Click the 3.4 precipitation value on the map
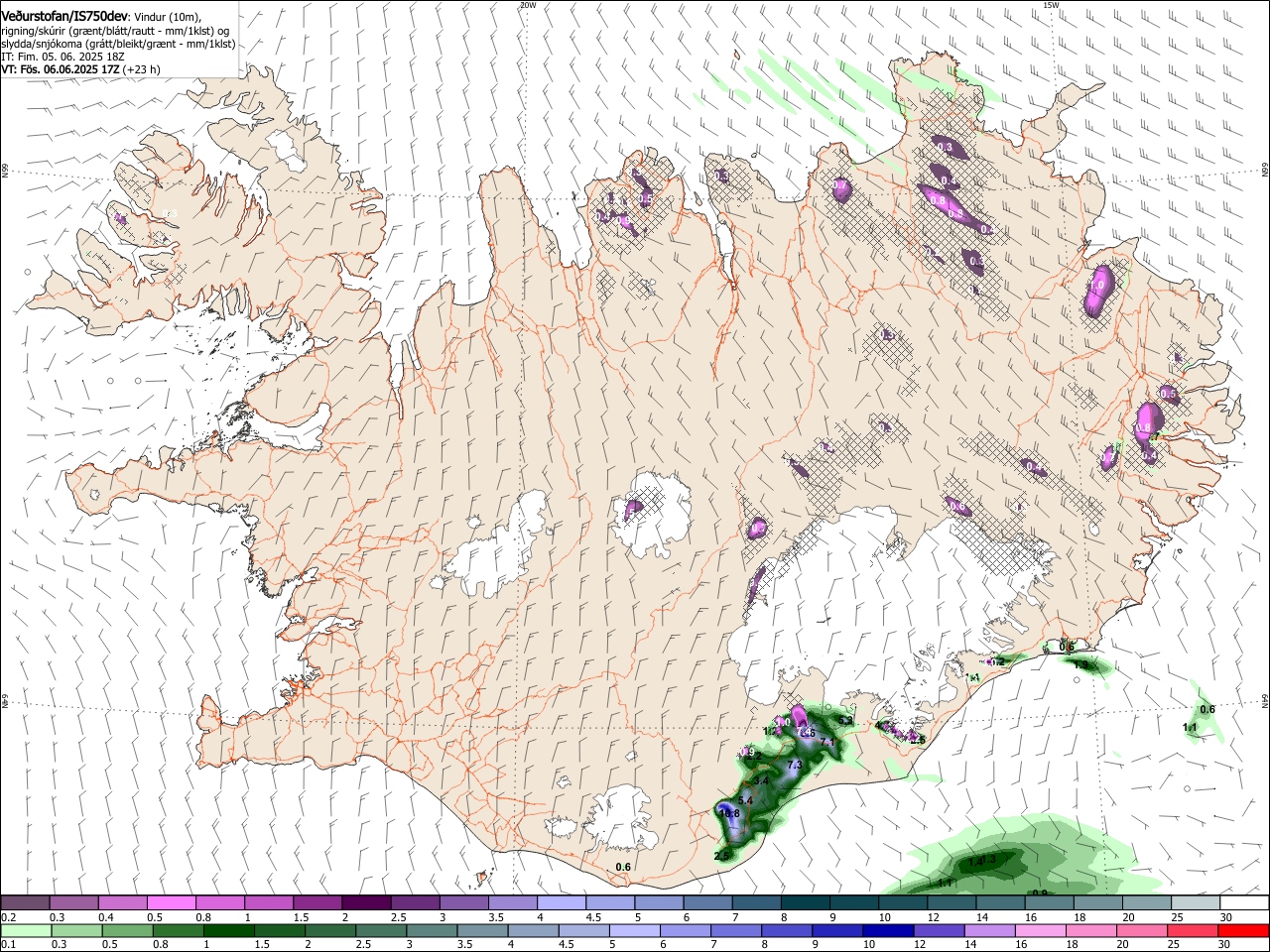 [762, 781]
